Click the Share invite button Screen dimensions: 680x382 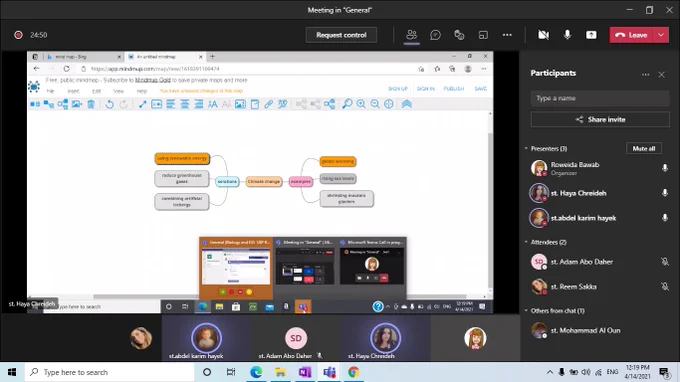click(600, 119)
